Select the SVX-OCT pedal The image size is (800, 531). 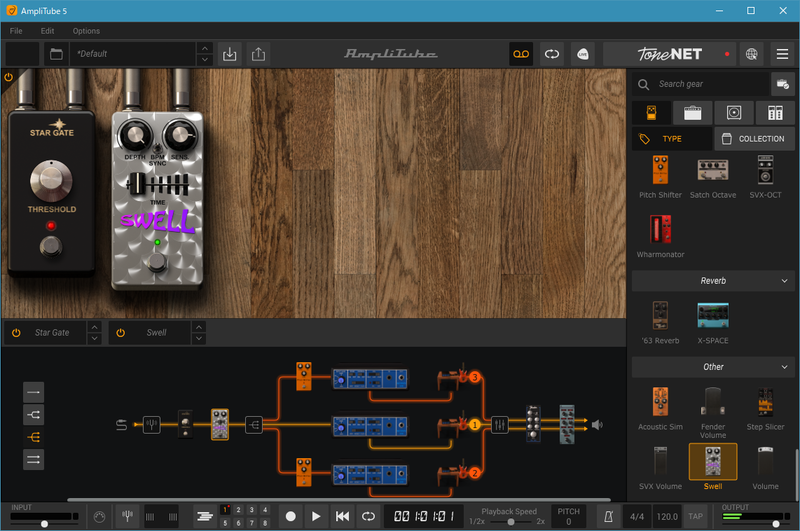765,177
